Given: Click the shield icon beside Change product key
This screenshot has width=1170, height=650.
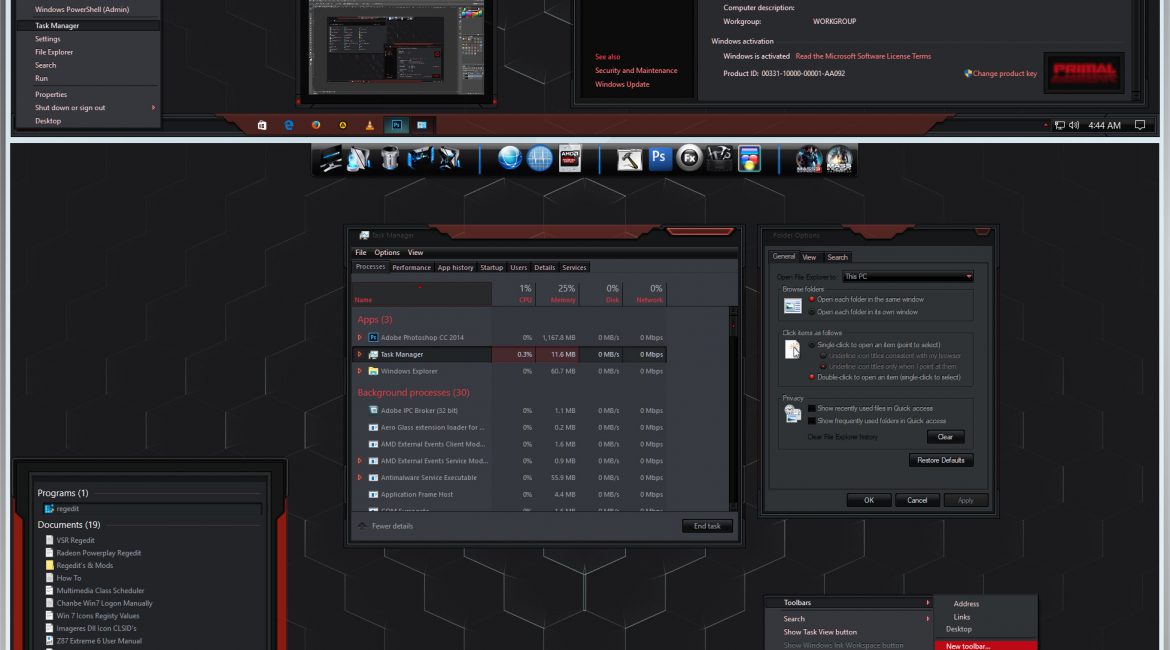Looking at the screenshot, I should click(968, 73).
